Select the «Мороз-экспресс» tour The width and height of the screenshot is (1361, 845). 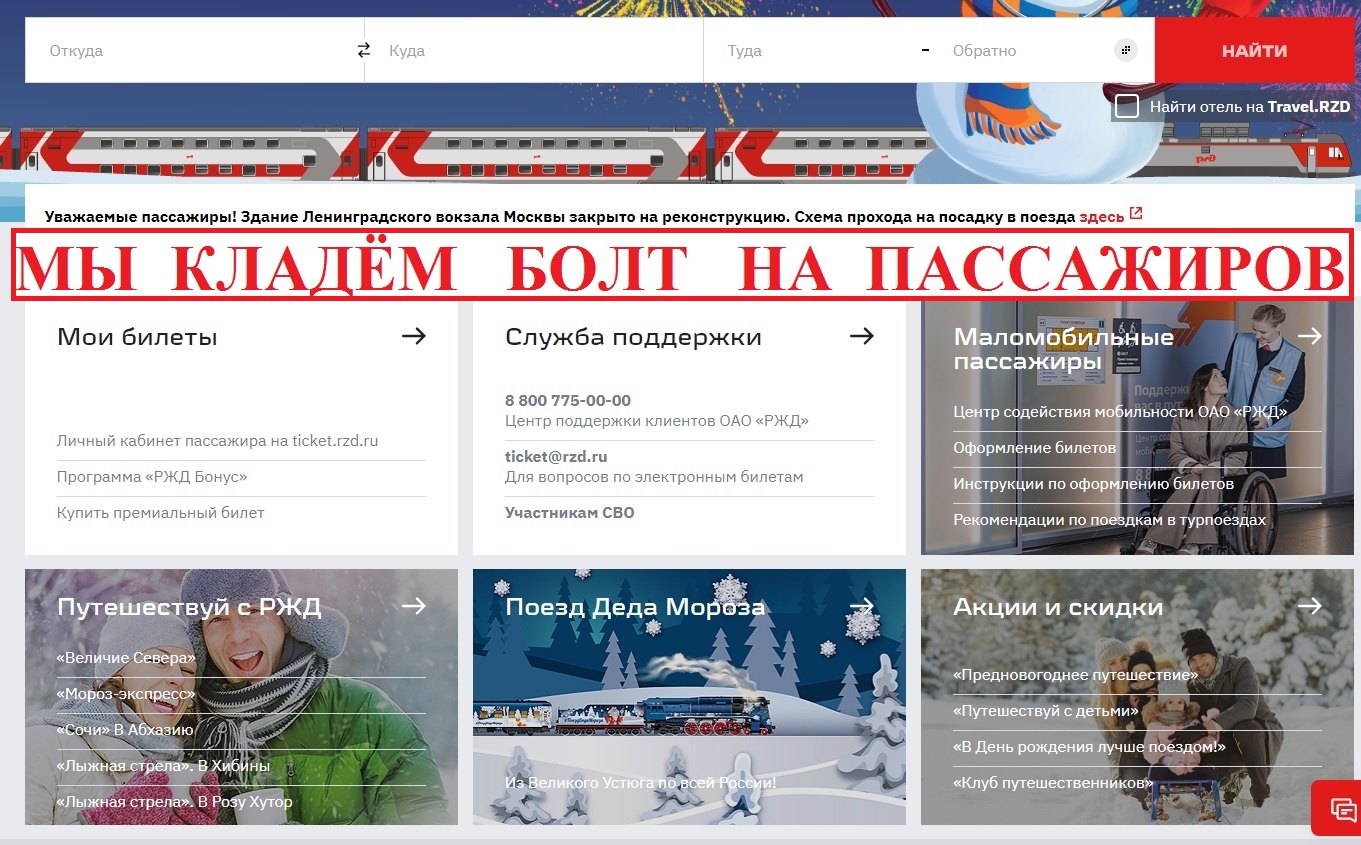[126, 694]
